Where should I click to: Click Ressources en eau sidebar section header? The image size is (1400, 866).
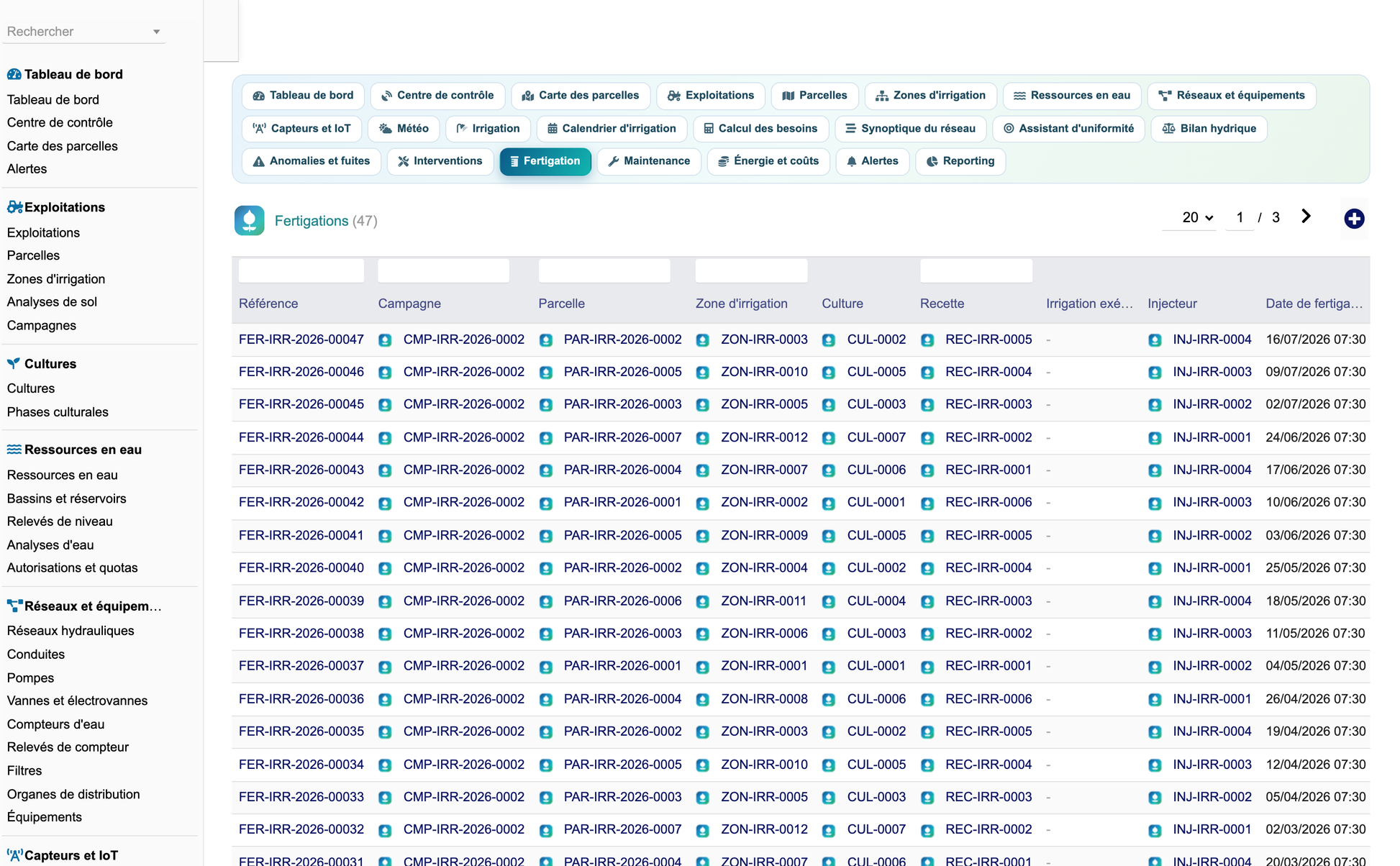coord(75,450)
